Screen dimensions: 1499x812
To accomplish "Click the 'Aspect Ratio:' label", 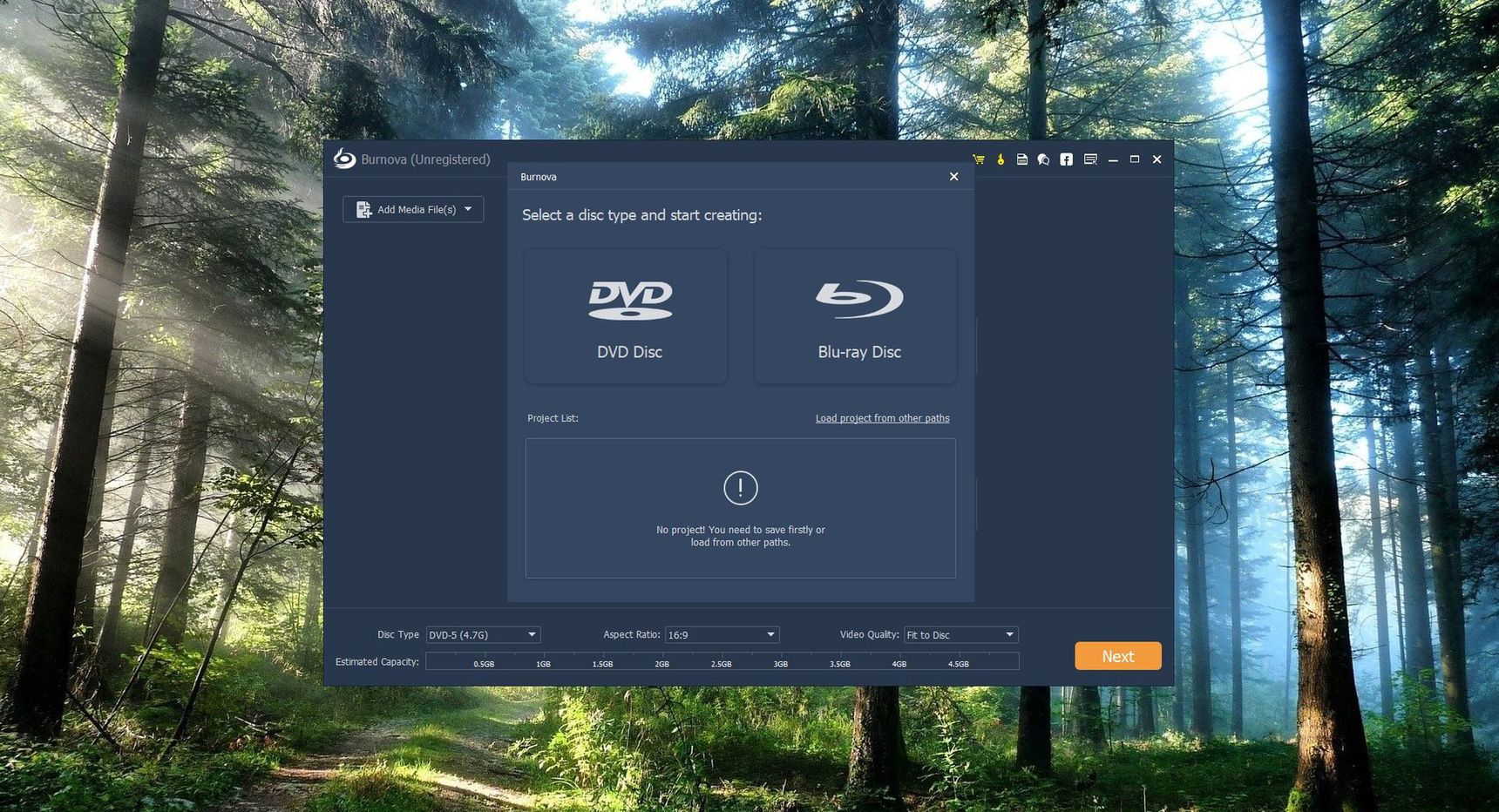I will click(x=632, y=635).
